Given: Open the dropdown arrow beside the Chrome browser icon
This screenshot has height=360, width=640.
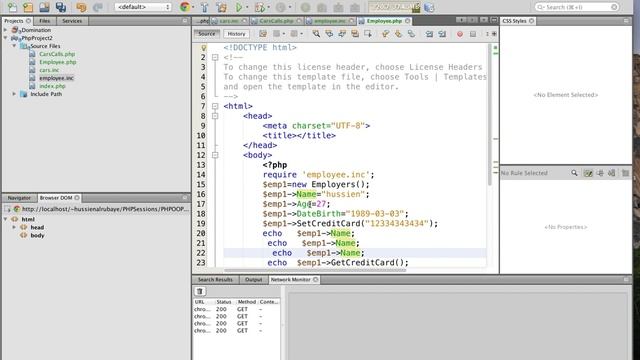Looking at the screenshot, I should click(193, 7).
